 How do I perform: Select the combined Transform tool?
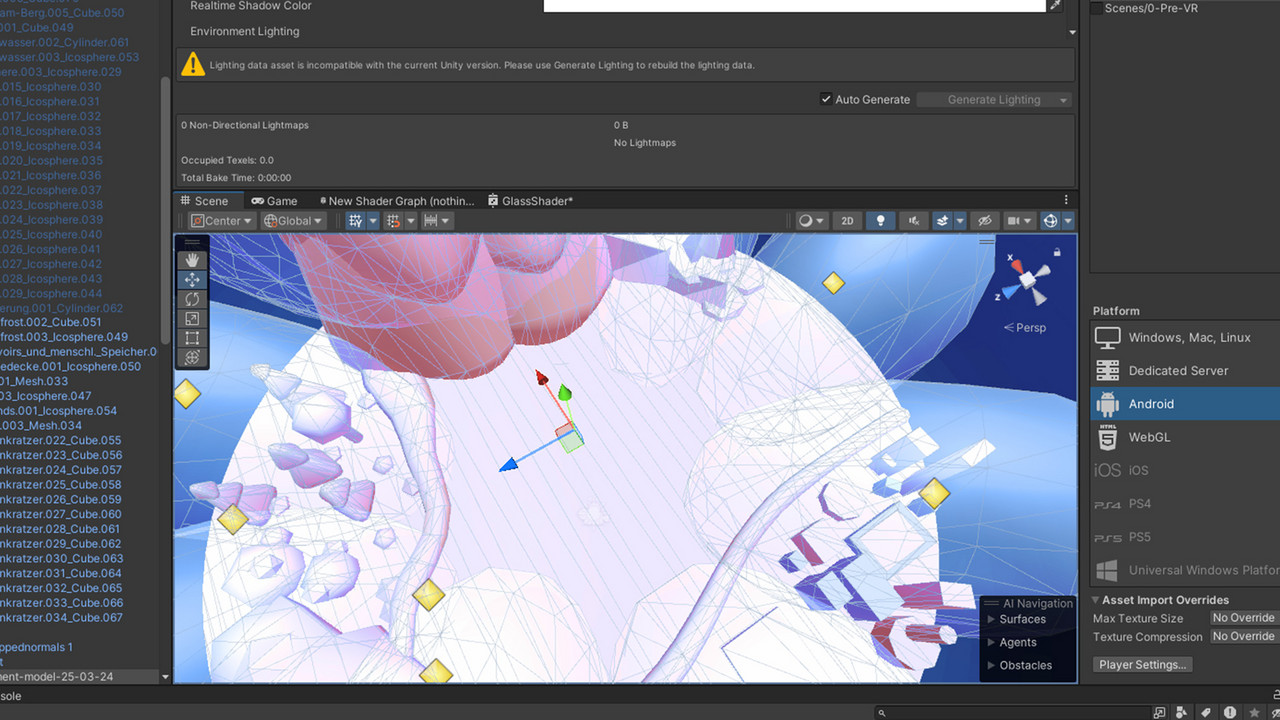192,357
